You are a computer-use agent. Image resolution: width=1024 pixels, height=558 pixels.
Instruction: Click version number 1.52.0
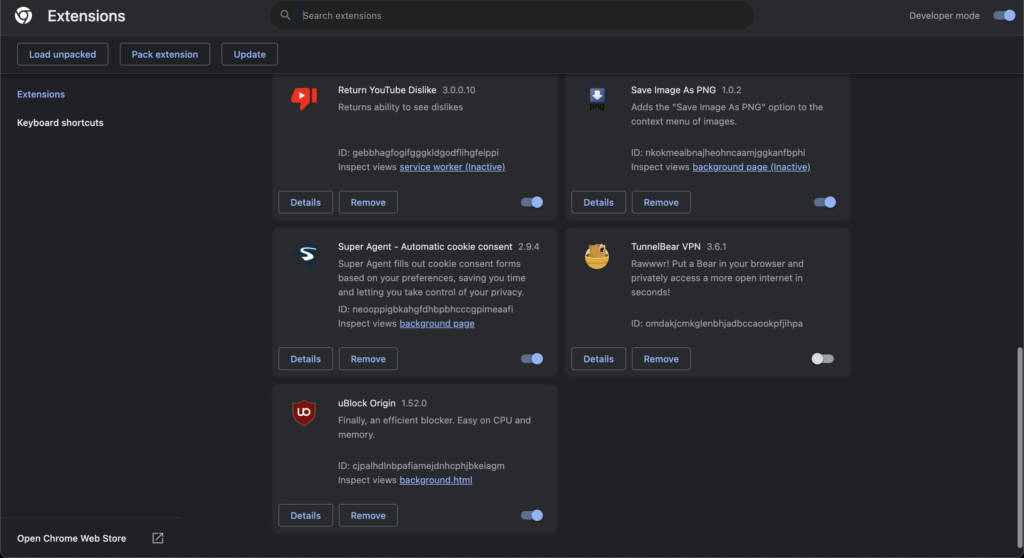tap(414, 403)
